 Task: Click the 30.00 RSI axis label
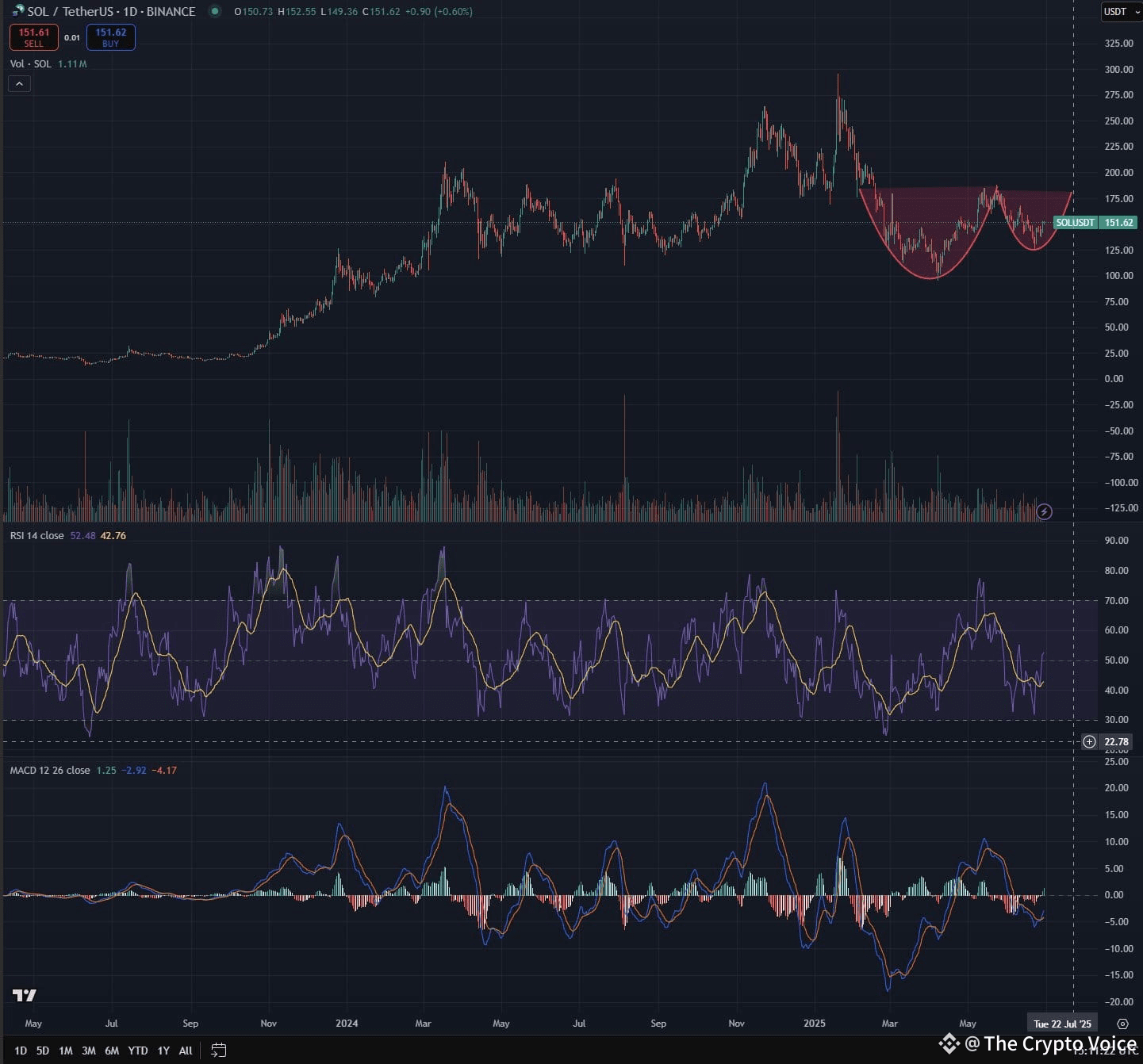[1116, 720]
